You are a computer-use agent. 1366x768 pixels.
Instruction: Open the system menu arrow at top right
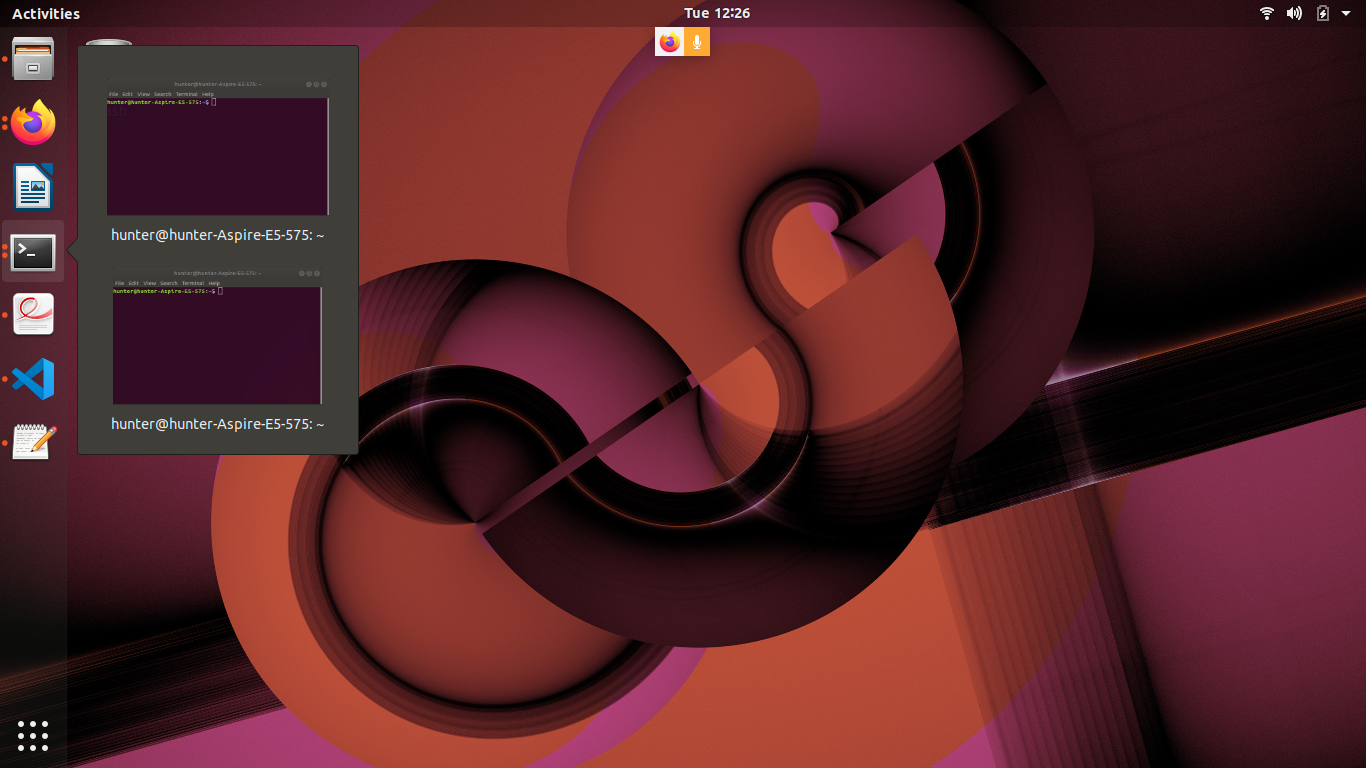point(1345,13)
